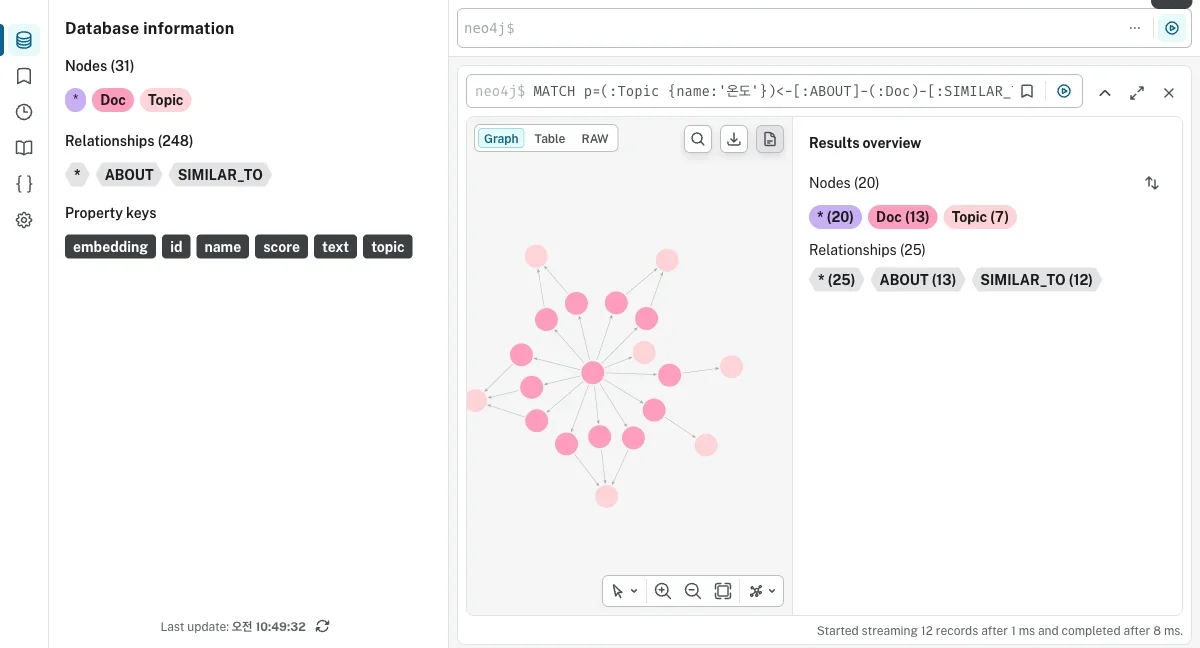Toggle the results overview panel

769,139
